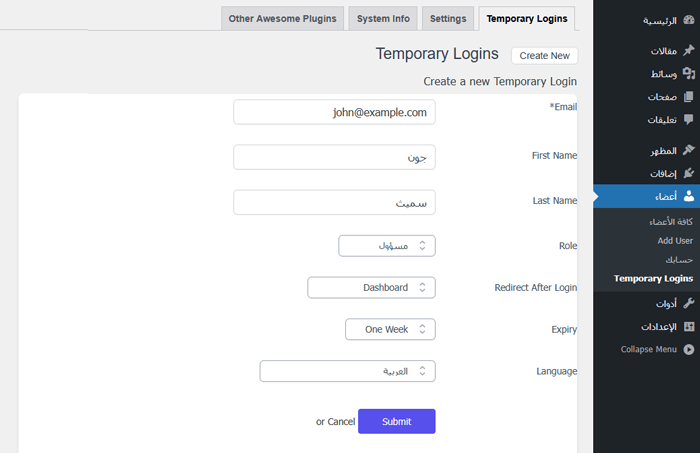Viewport: 700px width, 453px height.
Task: Open the Media library icon
Action: click(x=688, y=74)
